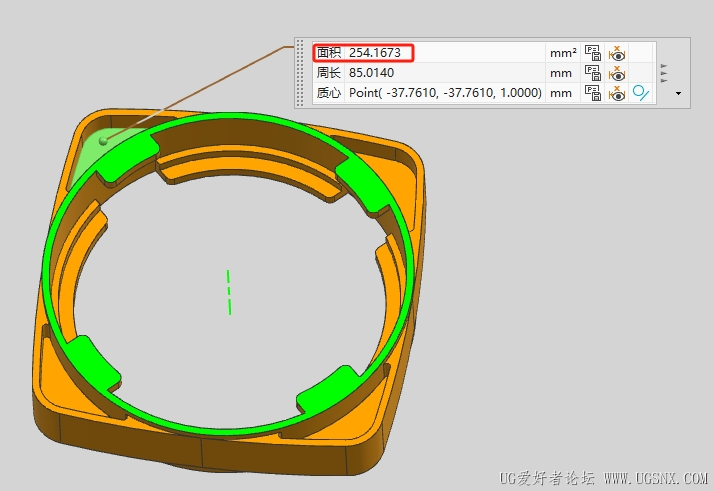Save the 周长 perimeter measurement as expression

coord(592,73)
